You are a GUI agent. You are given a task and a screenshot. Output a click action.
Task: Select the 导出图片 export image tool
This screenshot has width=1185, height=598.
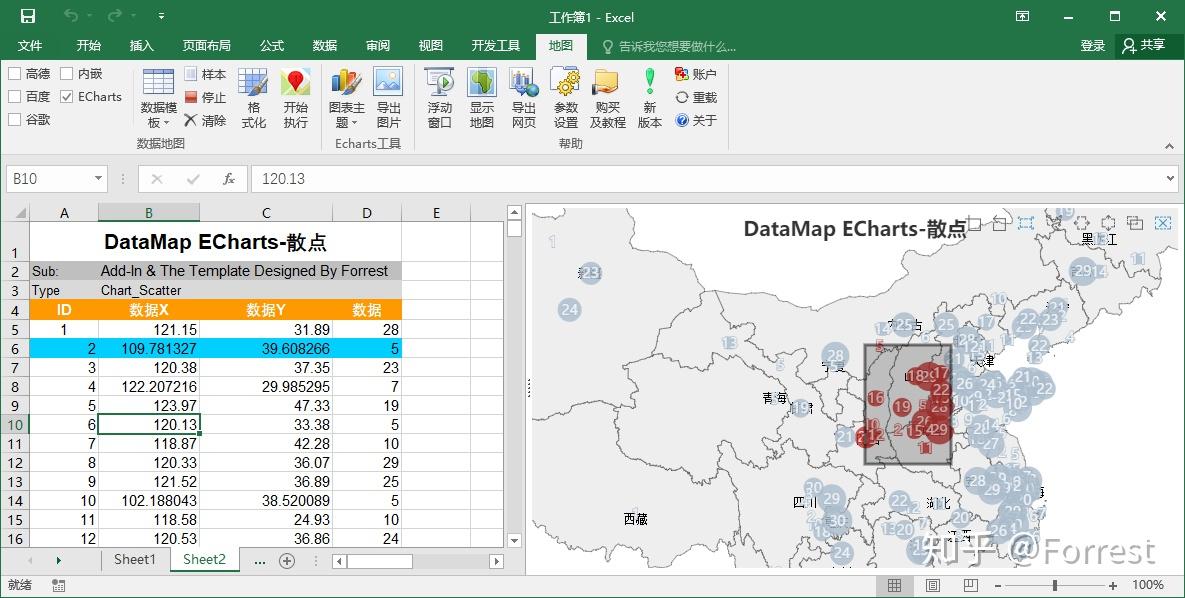pyautogui.click(x=389, y=97)
